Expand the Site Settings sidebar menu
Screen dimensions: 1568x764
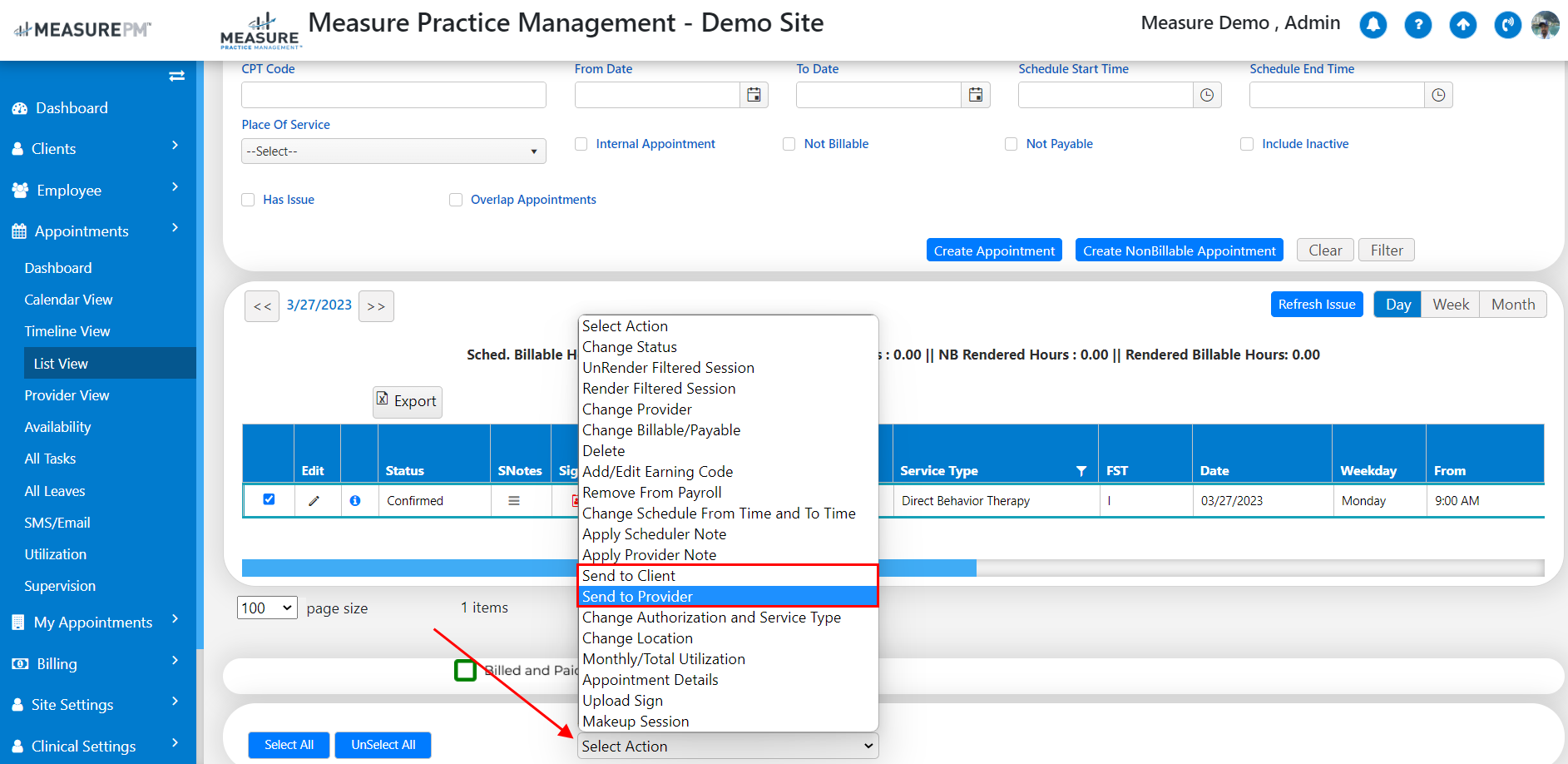coord(175,702)
